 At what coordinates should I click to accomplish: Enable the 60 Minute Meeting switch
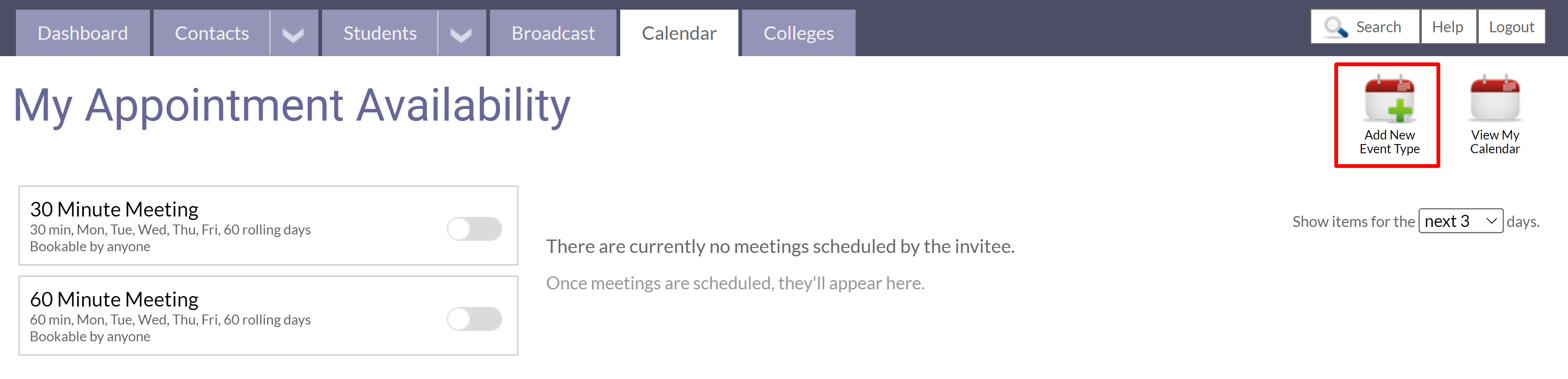coord(474,319)
